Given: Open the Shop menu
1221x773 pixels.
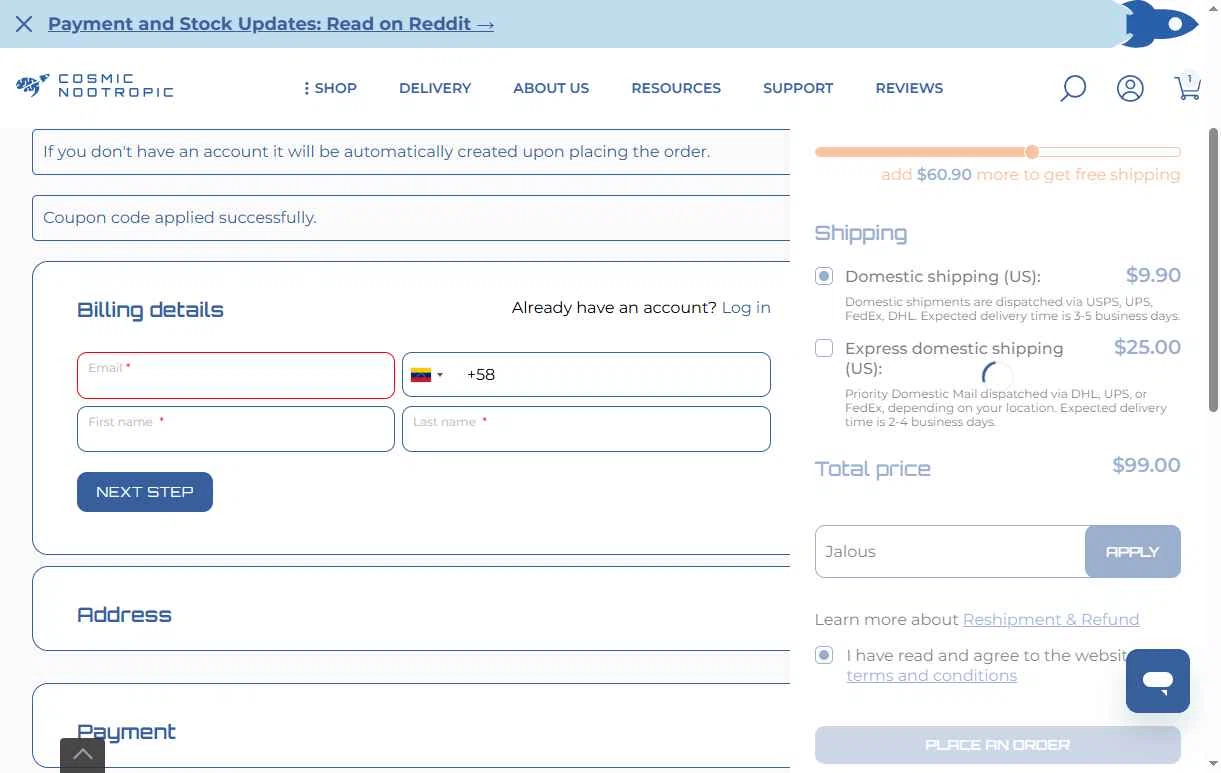Looking at the screenshot, I should 330,88.
